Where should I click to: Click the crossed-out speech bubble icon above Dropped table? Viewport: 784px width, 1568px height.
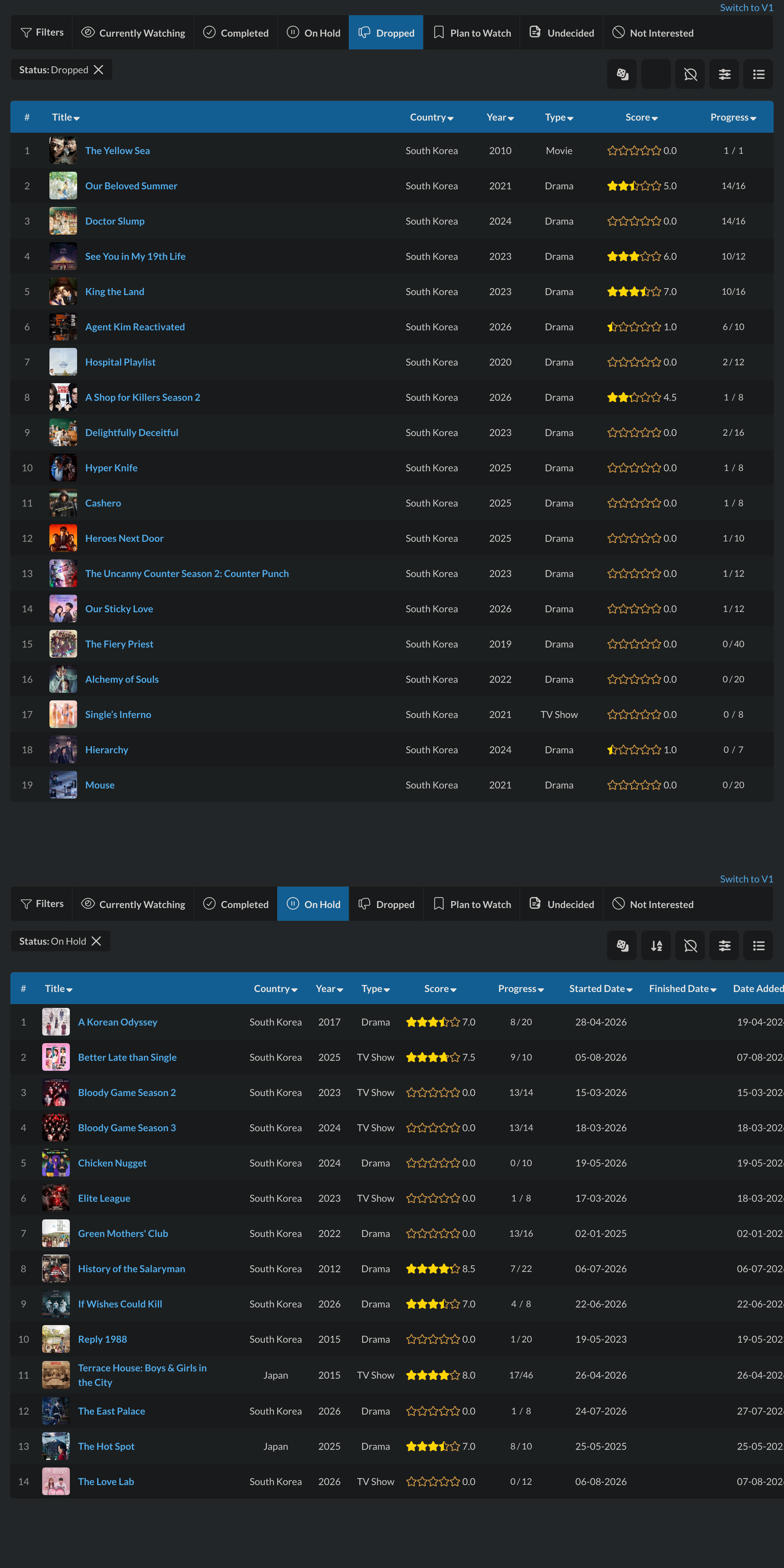click(690, 74)
